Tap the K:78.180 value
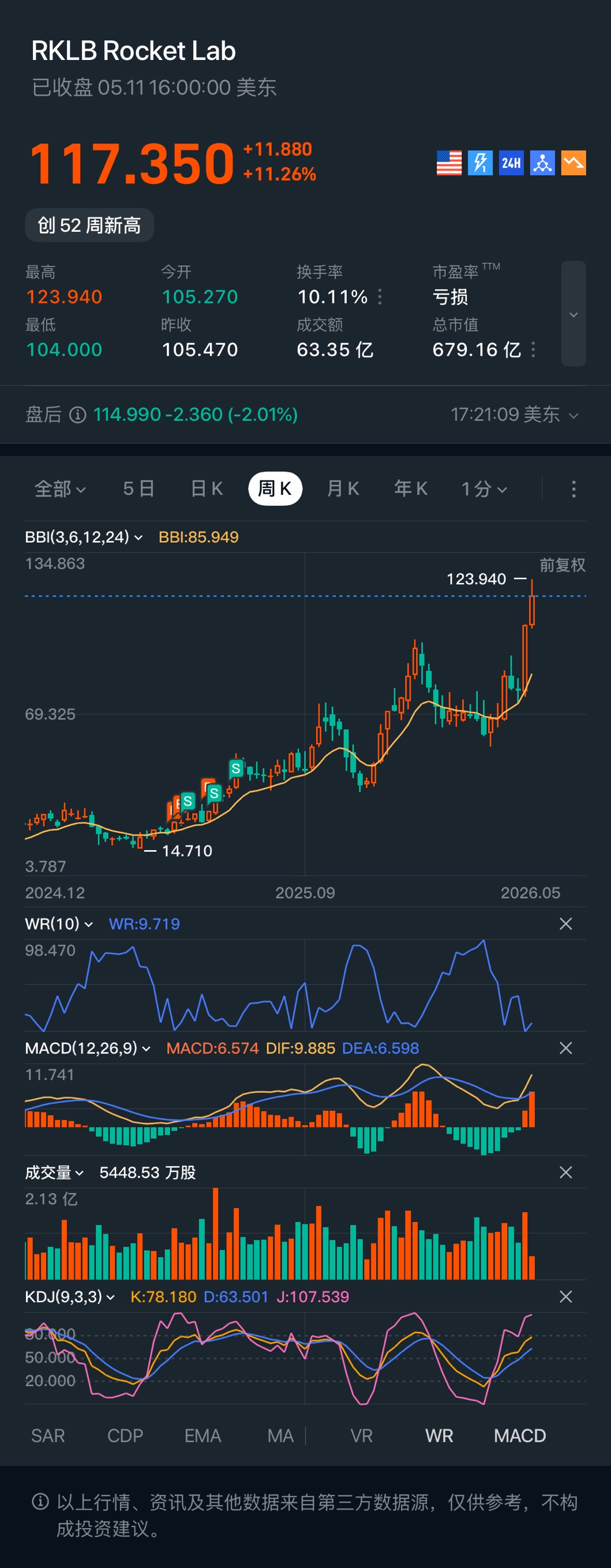Viewport: 611px width, 1568px height. tap(163, 1296)
